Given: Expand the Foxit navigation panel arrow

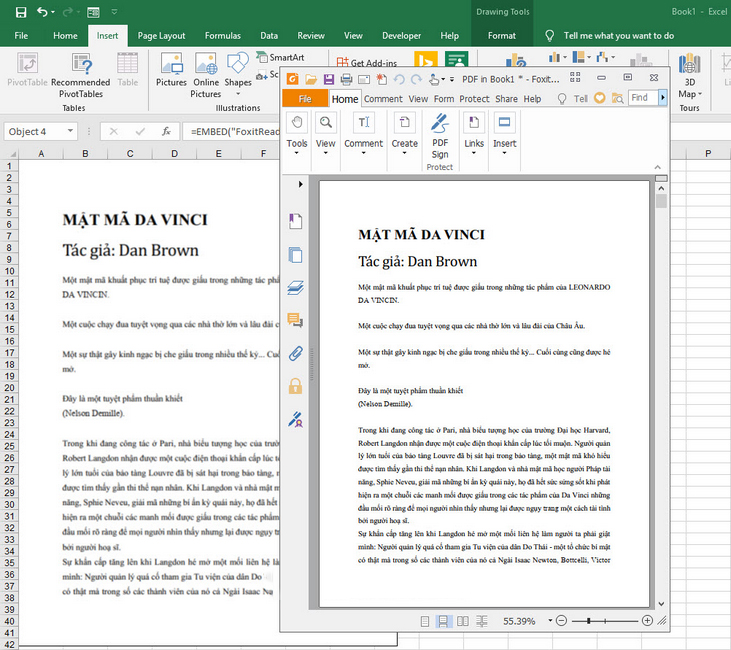Looking at the screenshot, I should (x=300, y=184).
